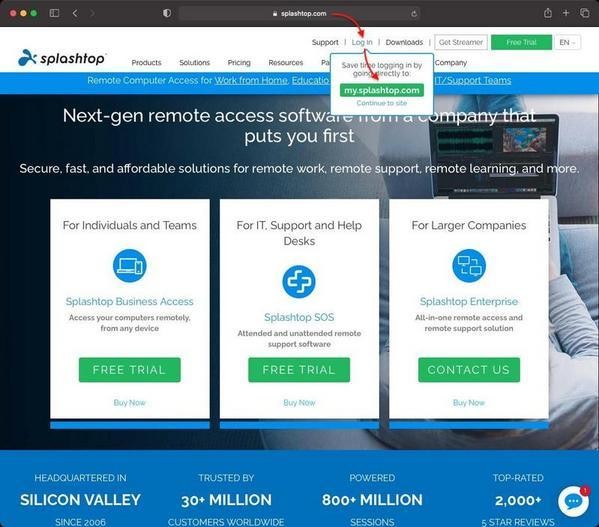
Task: Click the green my.splashtop.com button
Action: click(x=382, y=91)
